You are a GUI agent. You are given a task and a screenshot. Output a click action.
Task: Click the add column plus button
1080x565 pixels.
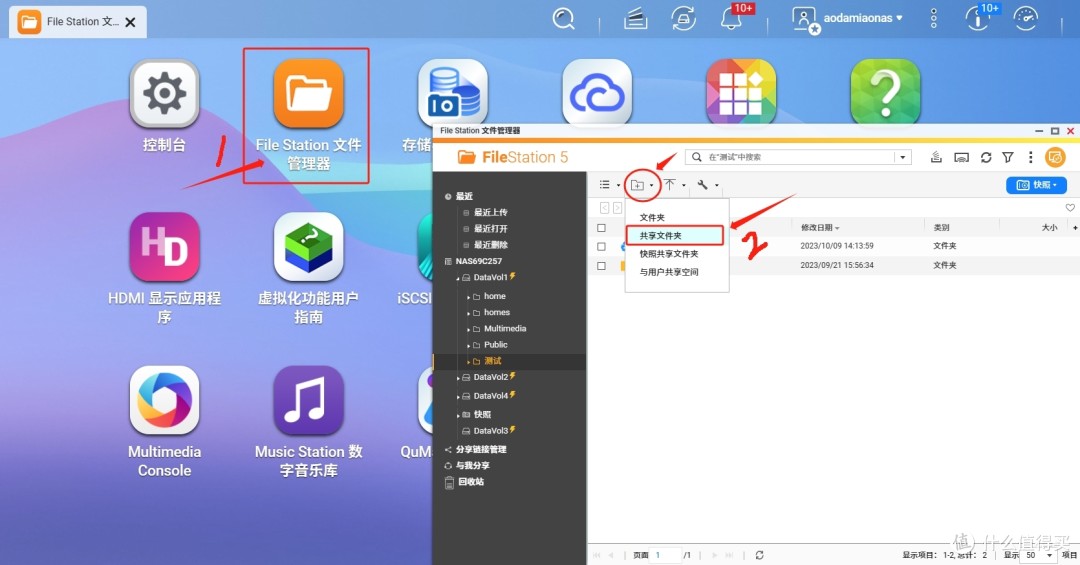pos(1075,227)
